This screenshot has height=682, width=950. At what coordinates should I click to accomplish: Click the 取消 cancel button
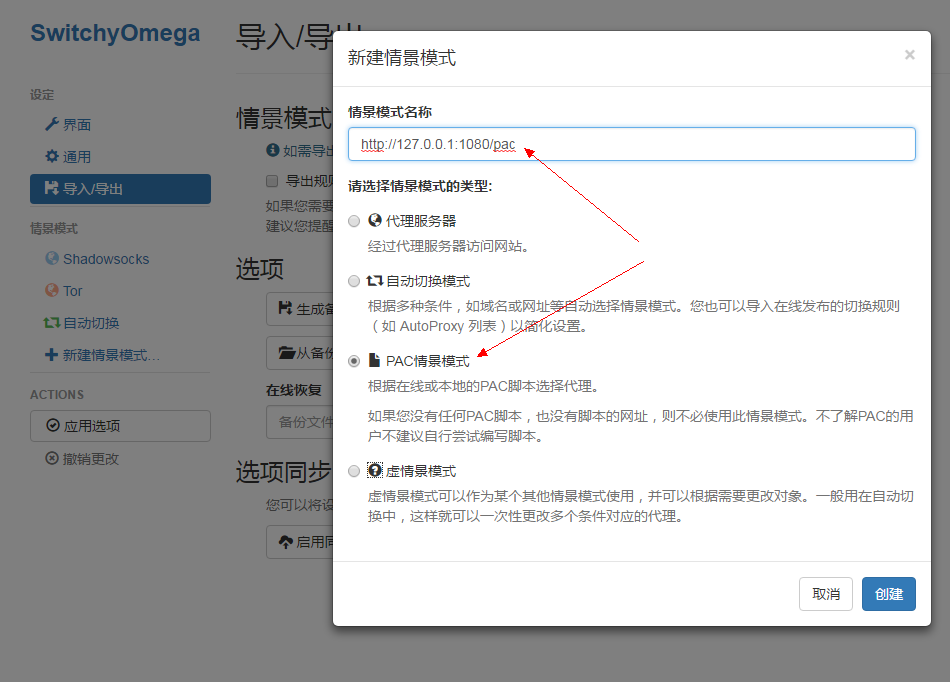(x=826, y=594)
